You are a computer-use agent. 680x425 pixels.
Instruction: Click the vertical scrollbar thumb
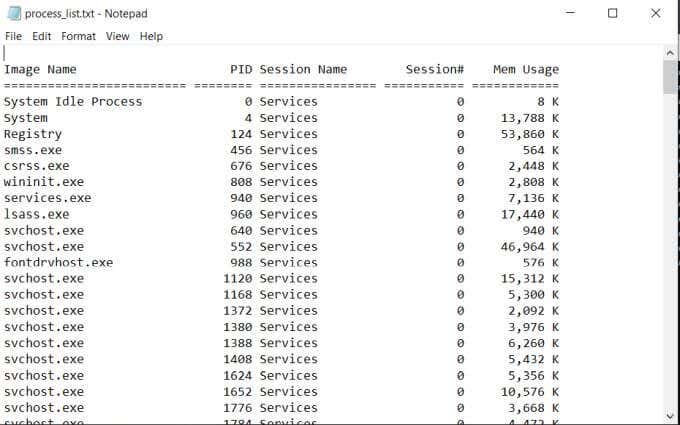pyautogui.click(x=670, y=77)
